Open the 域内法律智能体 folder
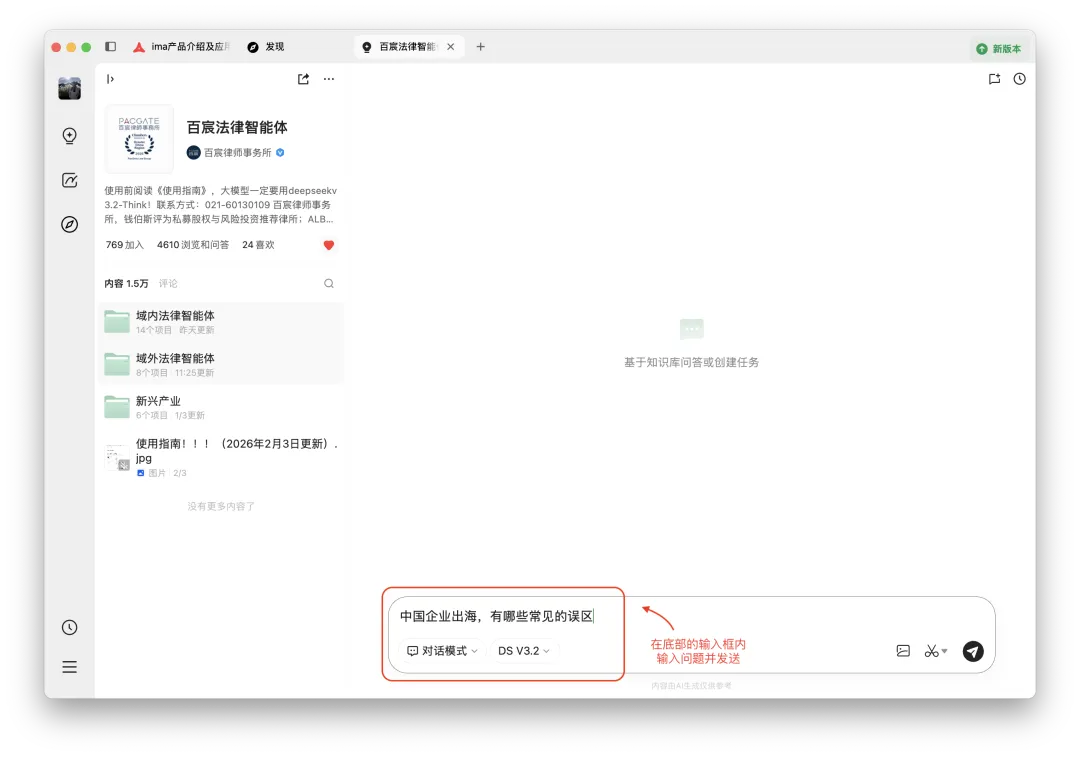 click(x=221, y=322)
